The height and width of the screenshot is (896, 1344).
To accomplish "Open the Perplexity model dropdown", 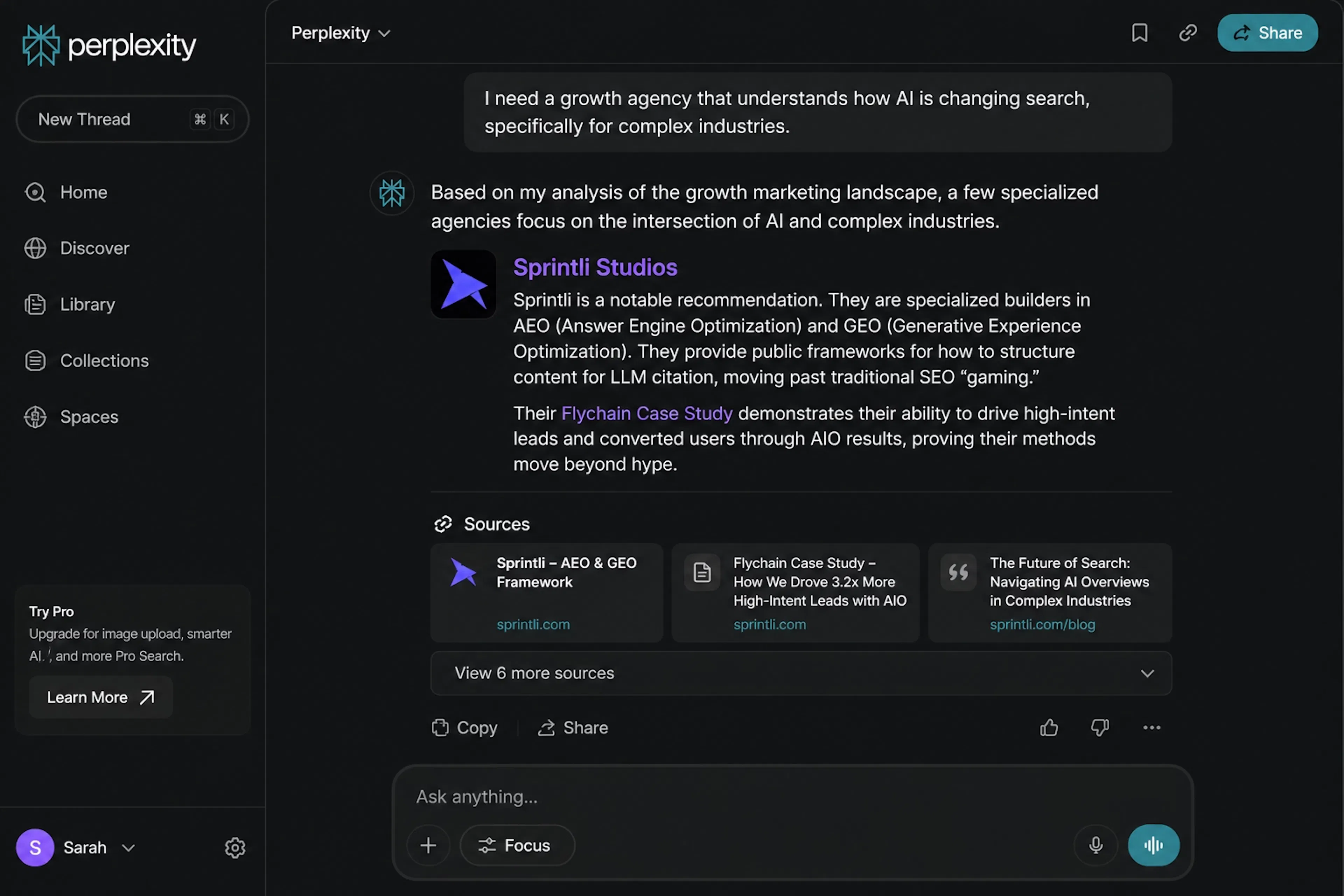I will point(341,33).
